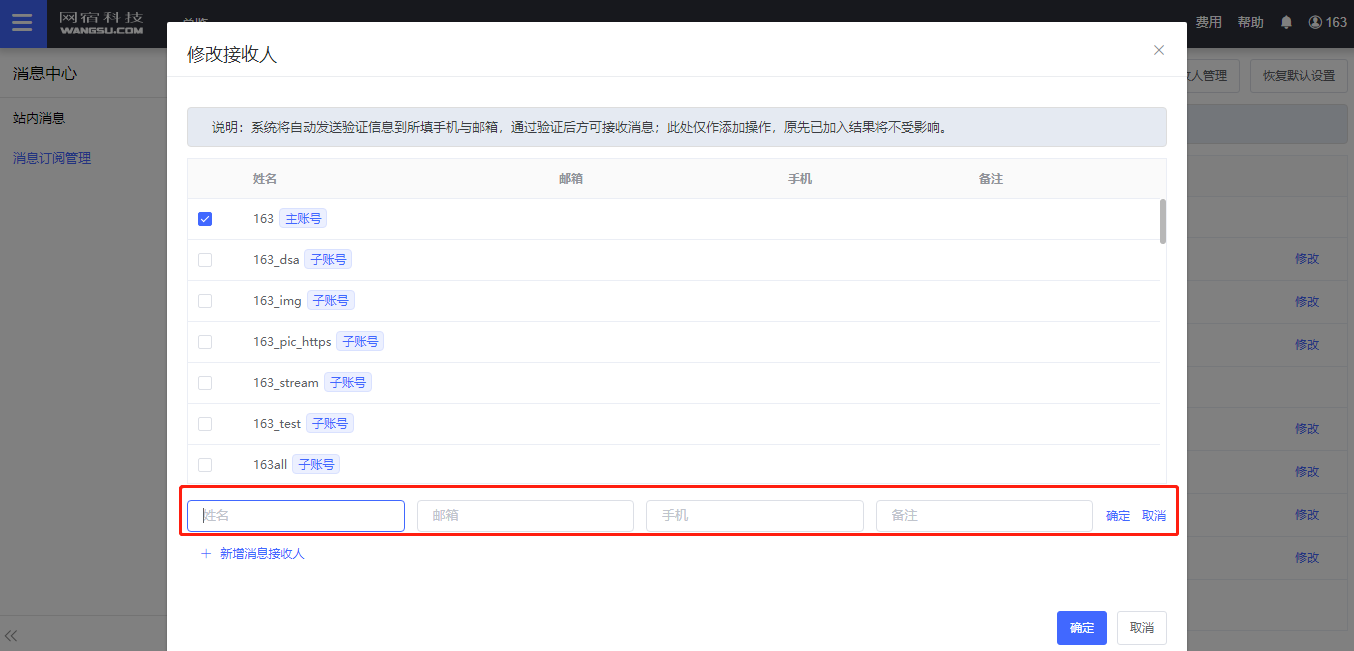This screenshot has width=1354, height=651.
Task: Collapse the sidebar with double-chevron icon
Action: pos(12,635)
